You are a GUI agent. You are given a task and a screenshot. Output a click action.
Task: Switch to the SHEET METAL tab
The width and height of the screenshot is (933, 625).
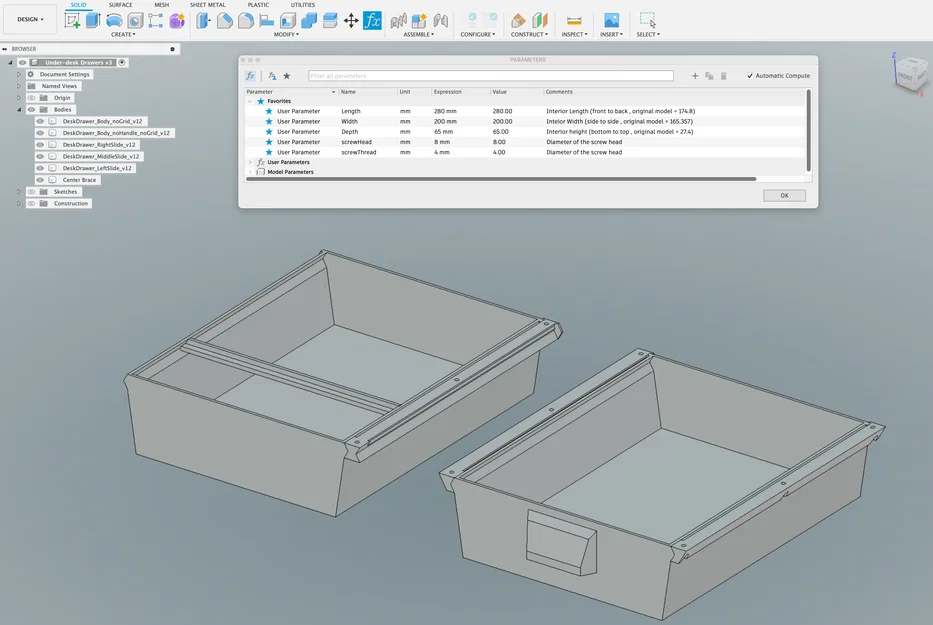click(x=207, y=4)
